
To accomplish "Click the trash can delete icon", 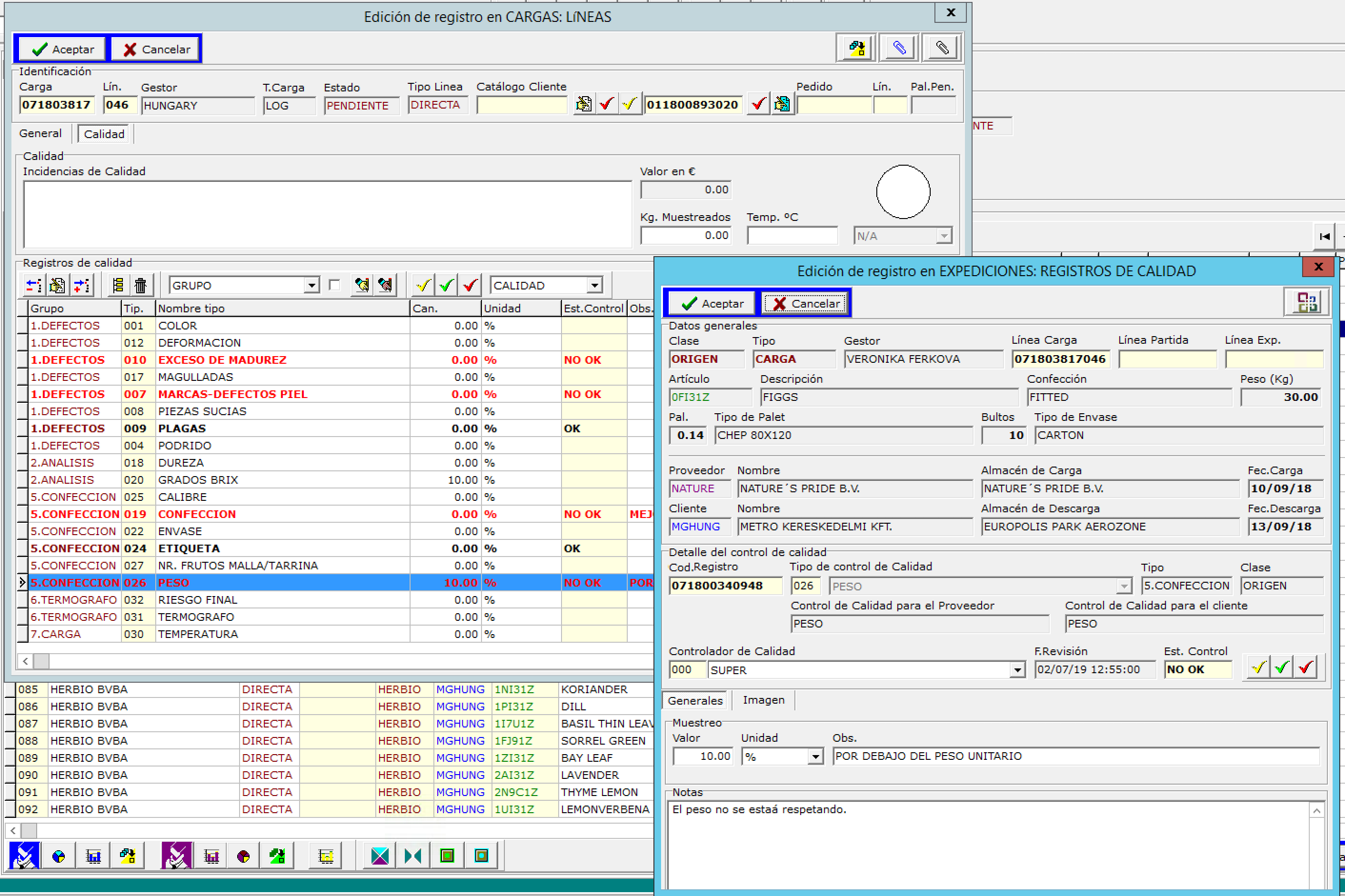I will pyautogui.click(x=141, y=285).
